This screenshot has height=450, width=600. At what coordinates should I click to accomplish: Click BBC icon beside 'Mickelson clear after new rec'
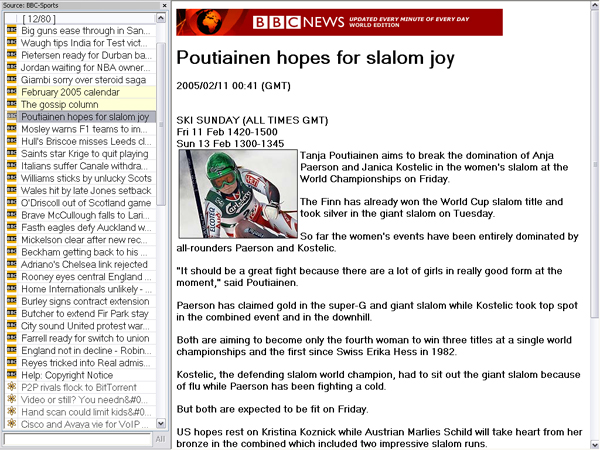point(11,239)
